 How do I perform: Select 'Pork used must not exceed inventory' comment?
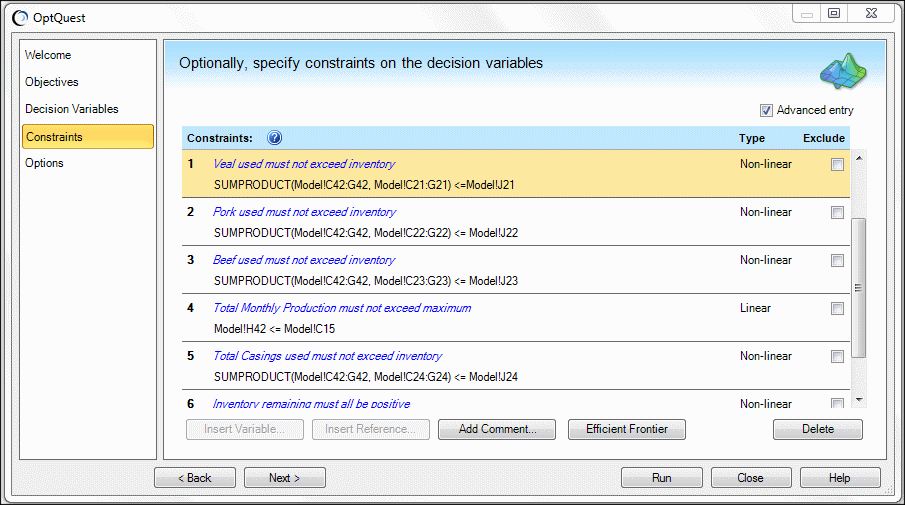304,212
